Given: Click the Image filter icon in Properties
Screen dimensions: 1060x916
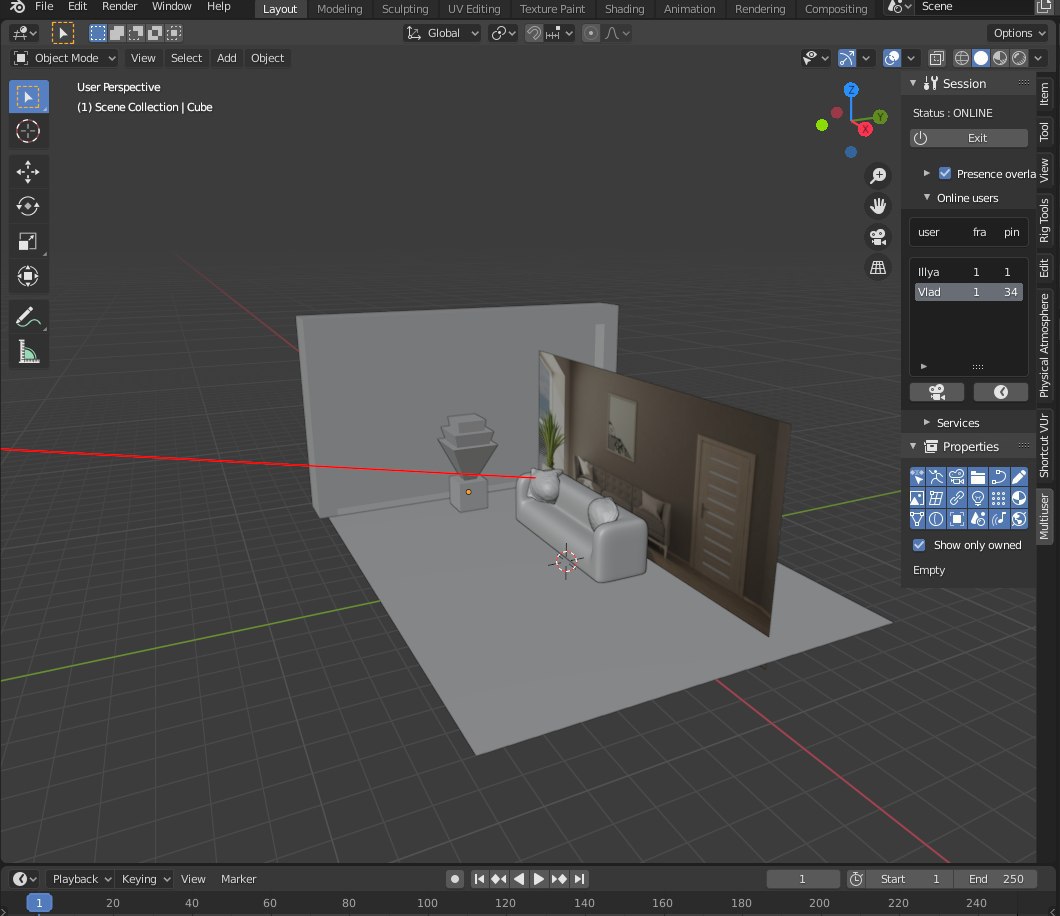Looking at the screenshot, I should 917,498.
